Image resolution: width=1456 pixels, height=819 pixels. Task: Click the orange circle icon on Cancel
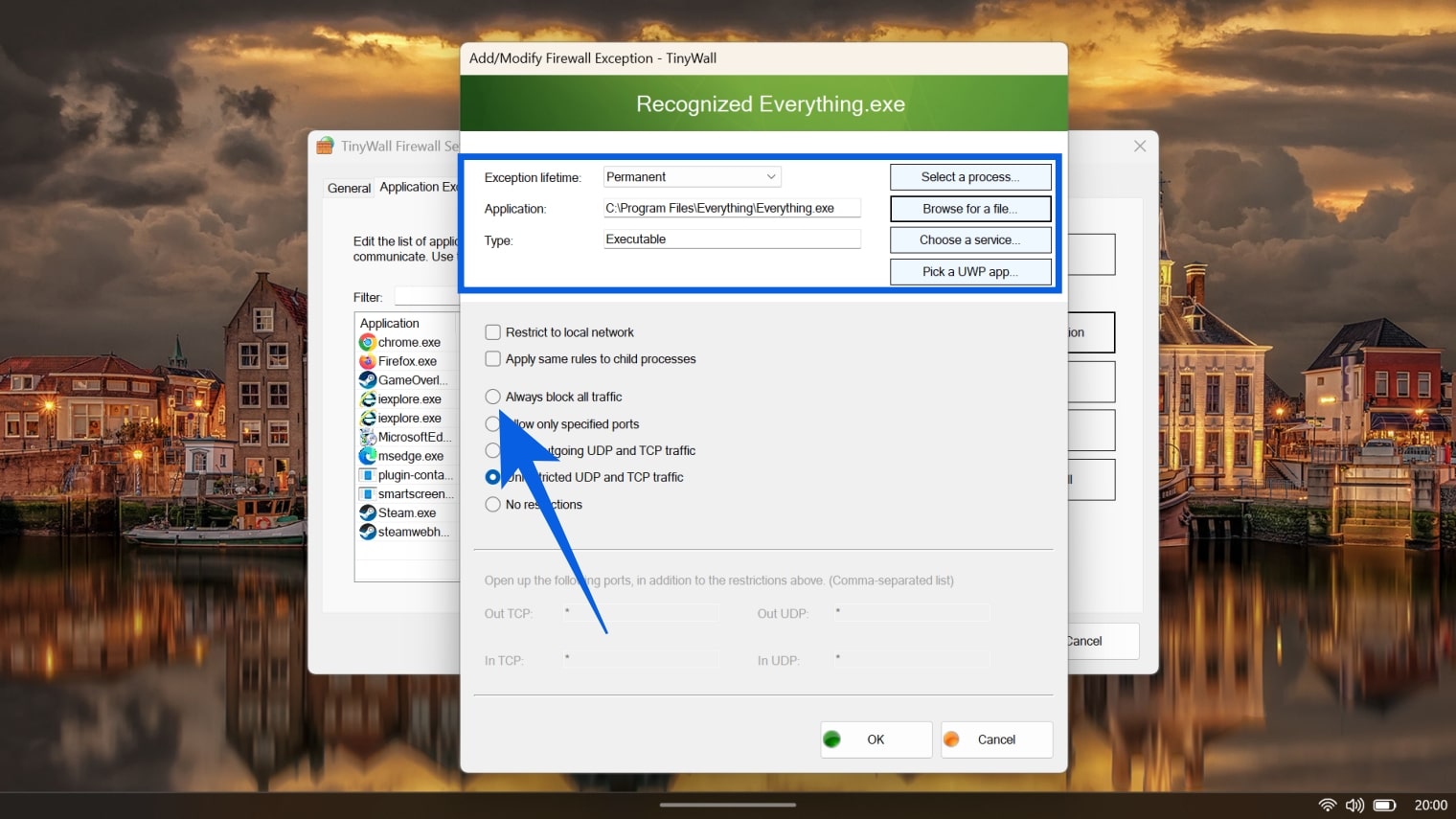pyautogui.click(x=951, y=739)
